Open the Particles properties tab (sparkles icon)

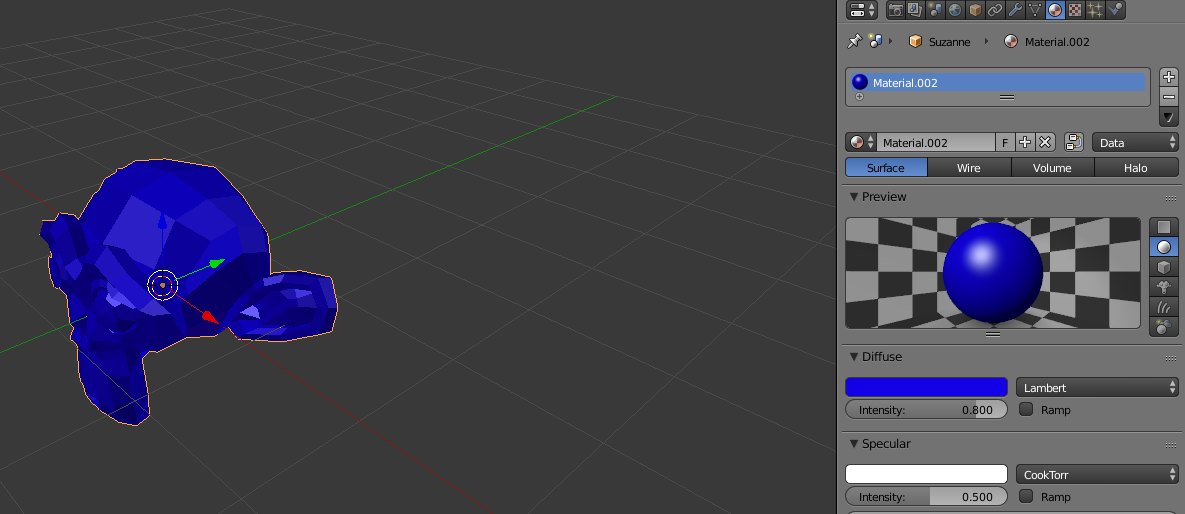coord(1094,10)
